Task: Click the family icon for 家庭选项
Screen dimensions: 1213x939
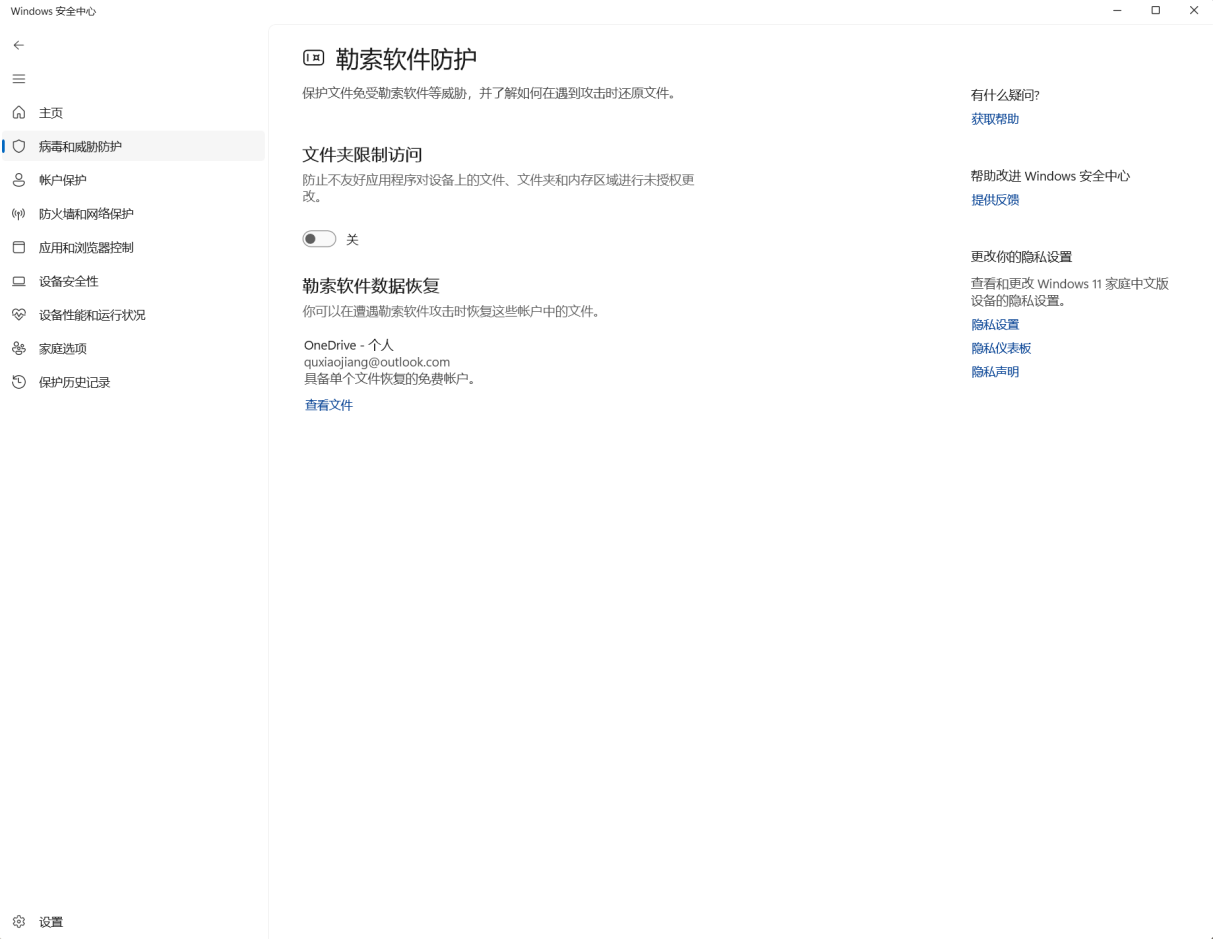Action: 19,348
